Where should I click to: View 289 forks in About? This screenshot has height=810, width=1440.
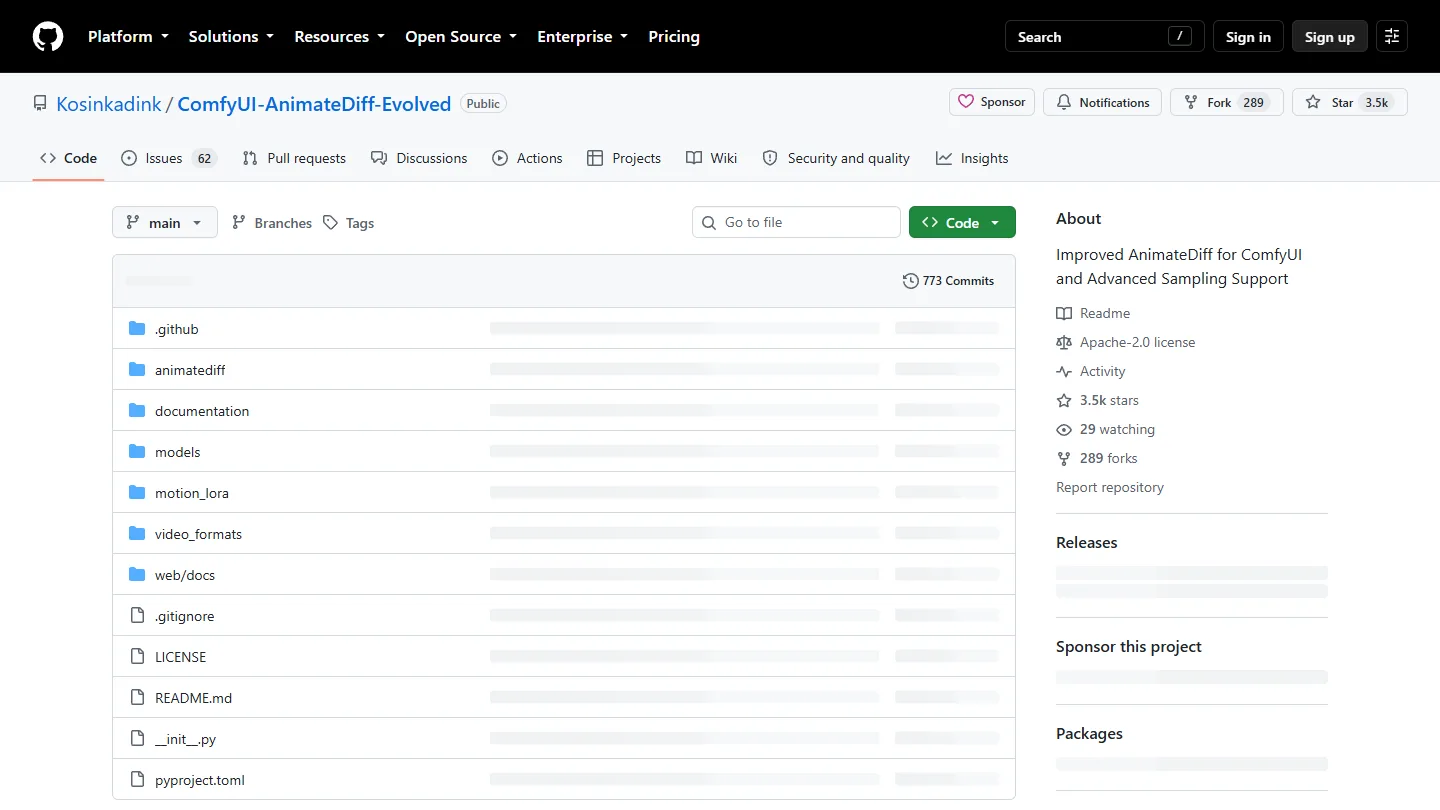[1097, 458]
